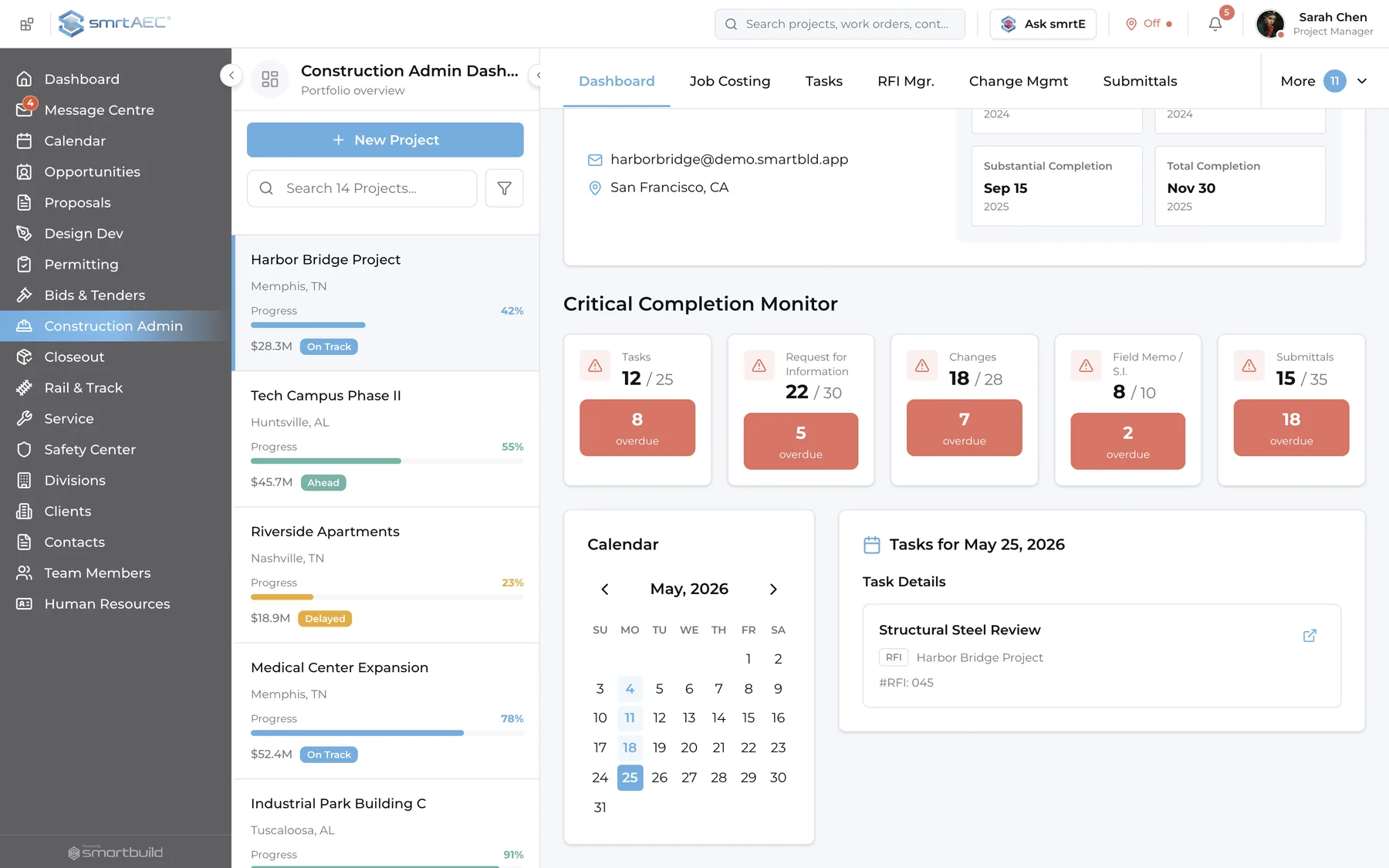Click the 2 overdue Field Memo button
The height and width of the screenshot is (868, 1389).
click(1128, 441)
